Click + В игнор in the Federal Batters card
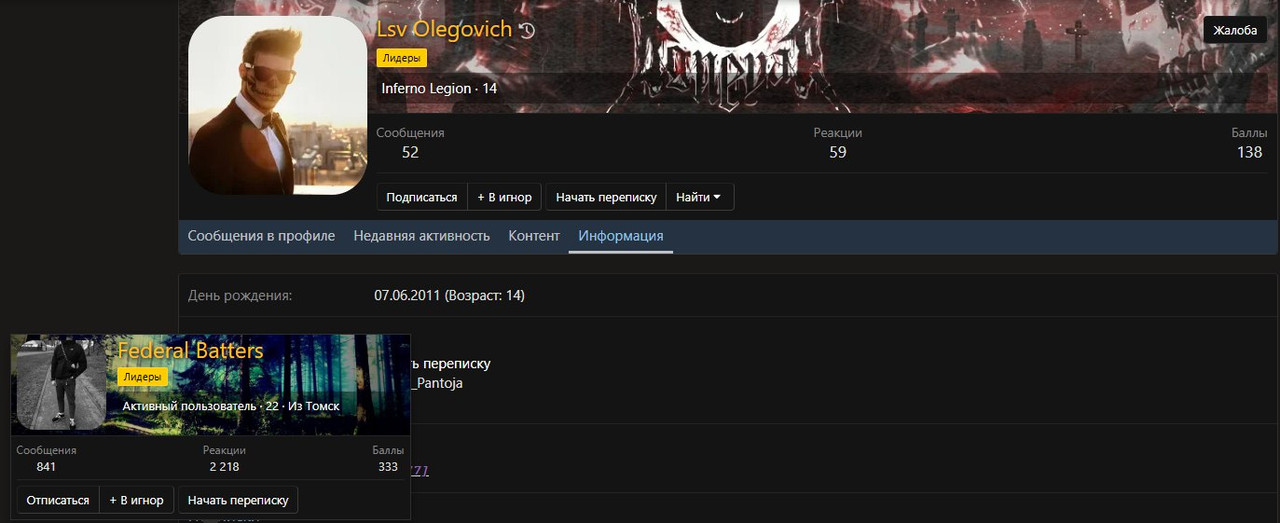 [x=137, y=500]
